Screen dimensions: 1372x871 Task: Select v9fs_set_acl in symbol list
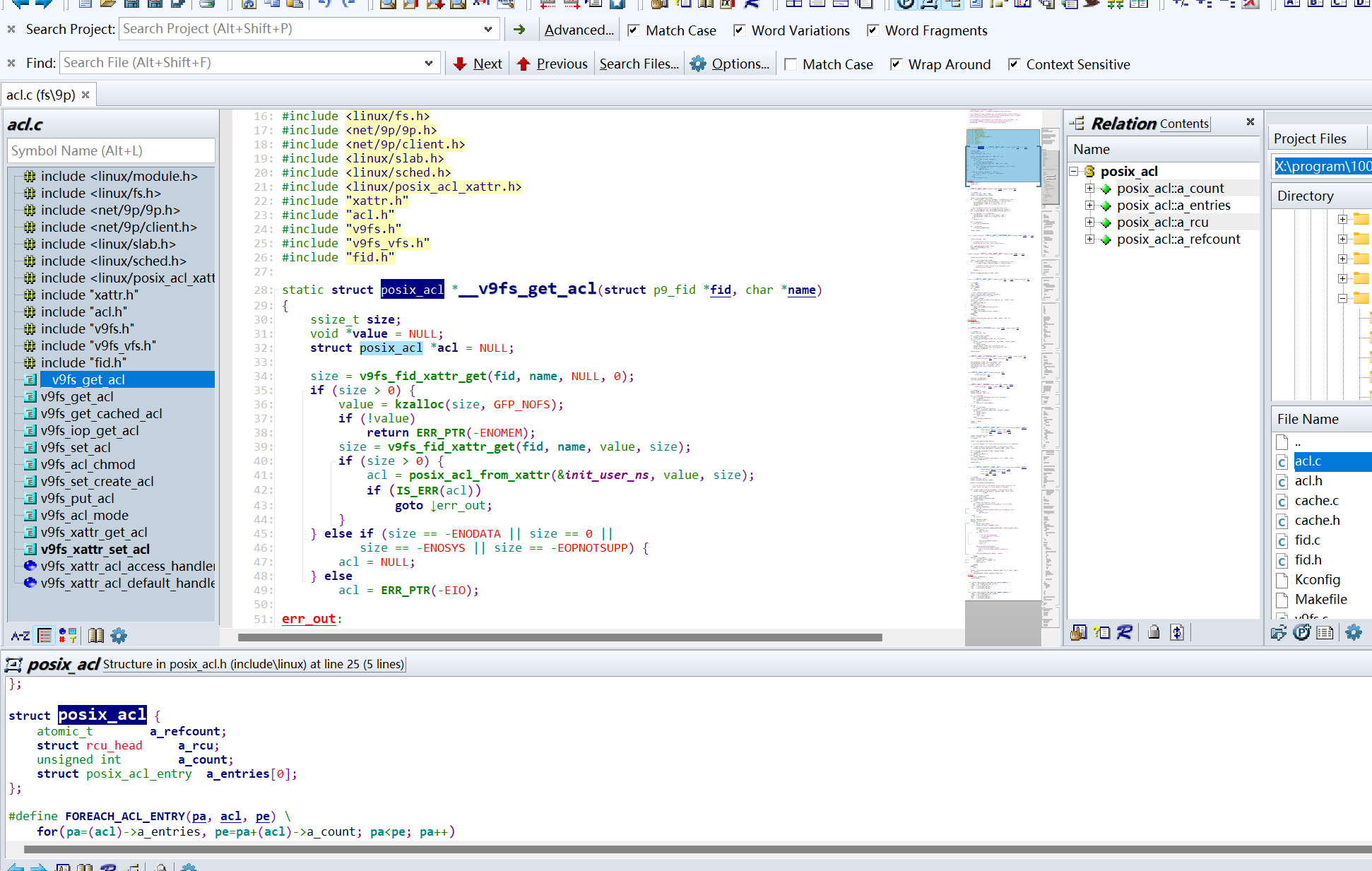76,447
